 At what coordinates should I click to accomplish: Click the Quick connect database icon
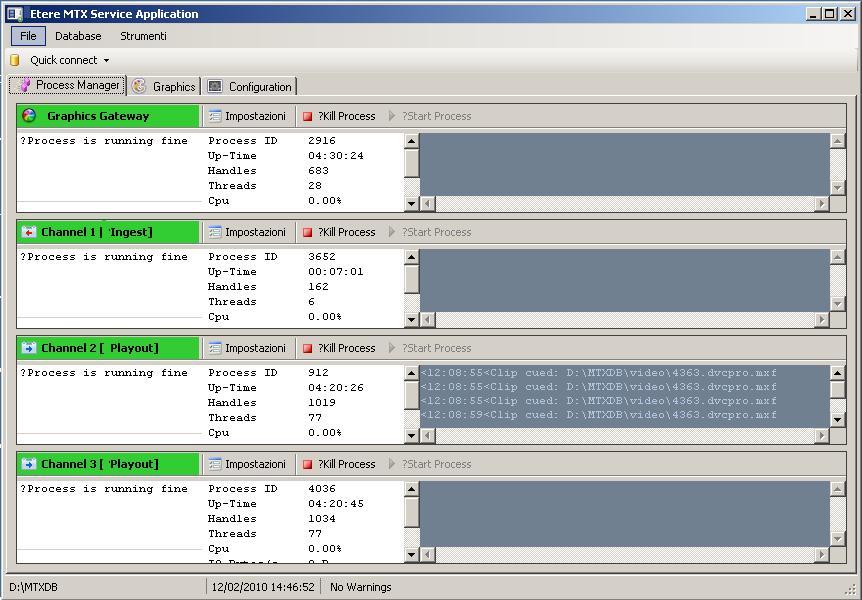pos(15,60)
